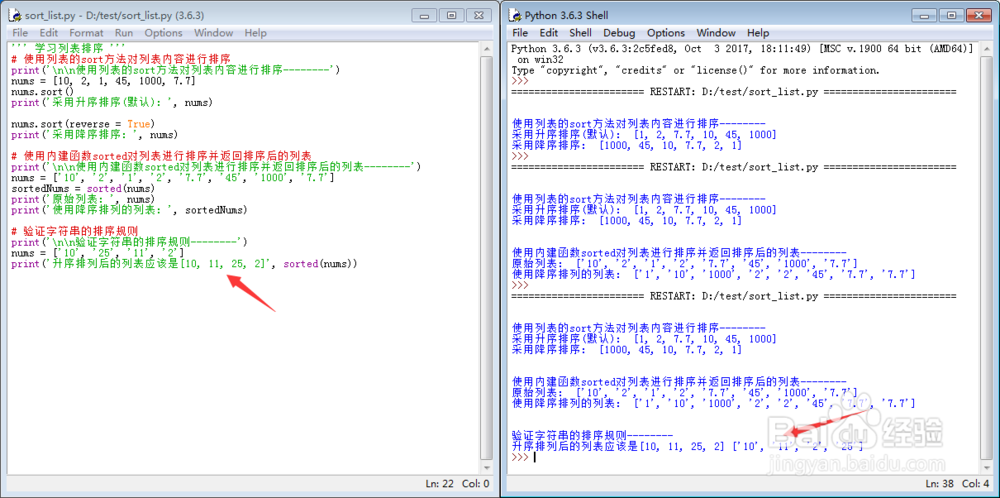Open Help menu in sort_list.py editor

pos(255,33)
